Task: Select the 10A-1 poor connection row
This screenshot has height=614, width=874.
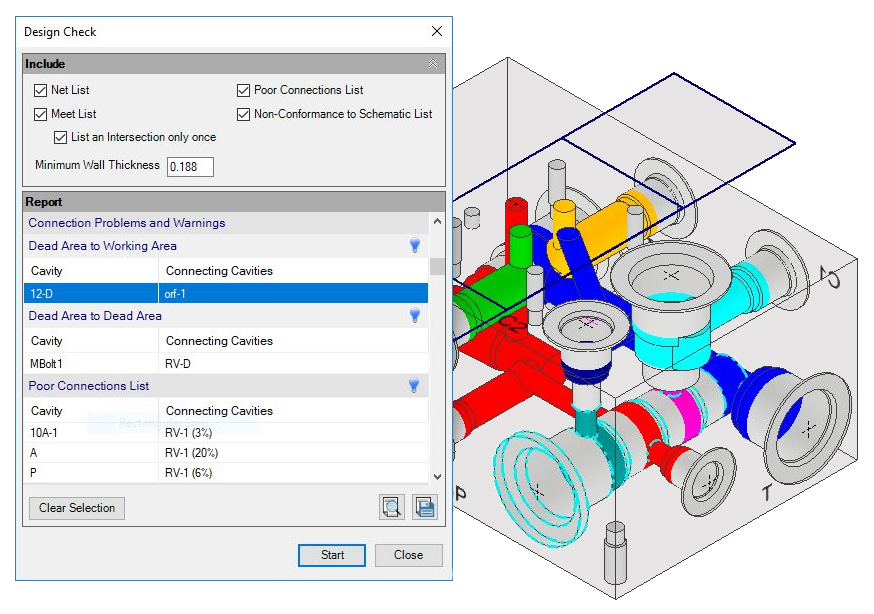Action: click(90, 433)
